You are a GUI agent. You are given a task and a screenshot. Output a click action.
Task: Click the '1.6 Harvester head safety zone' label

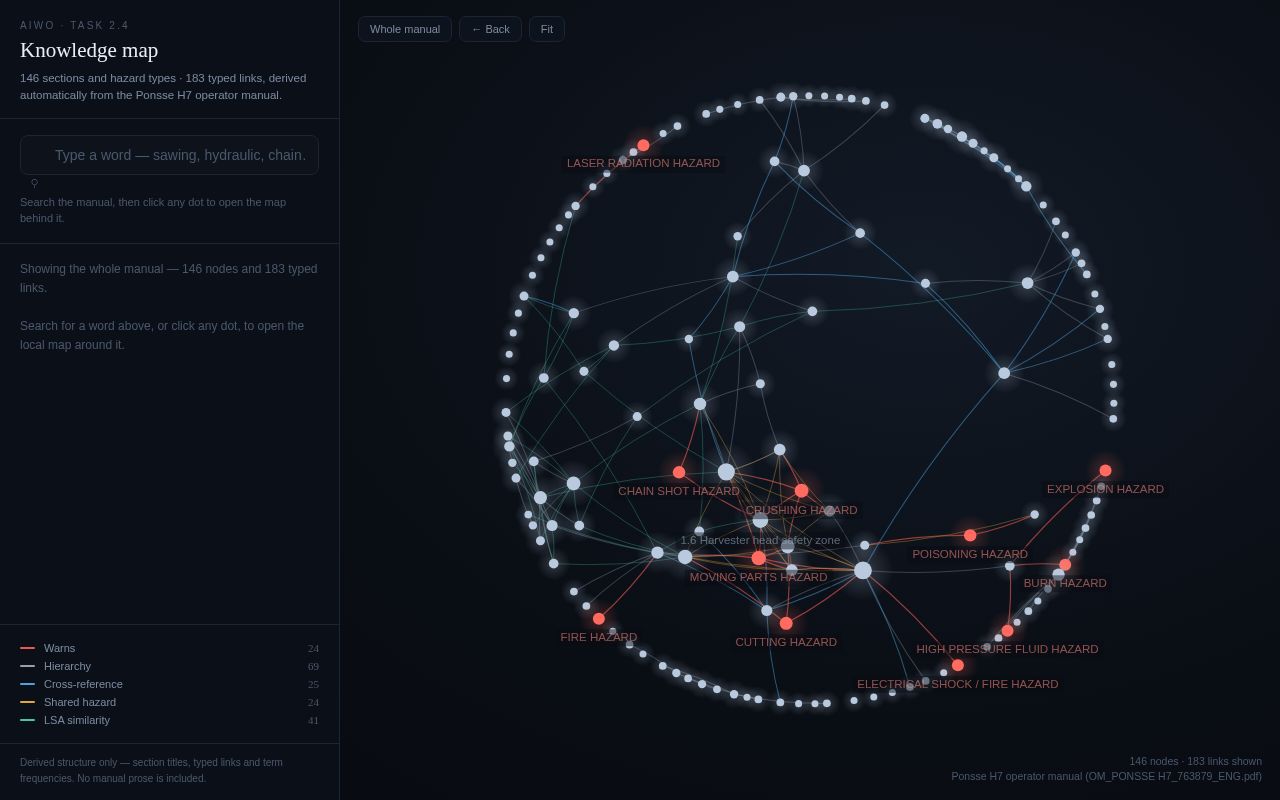[760, 540]
